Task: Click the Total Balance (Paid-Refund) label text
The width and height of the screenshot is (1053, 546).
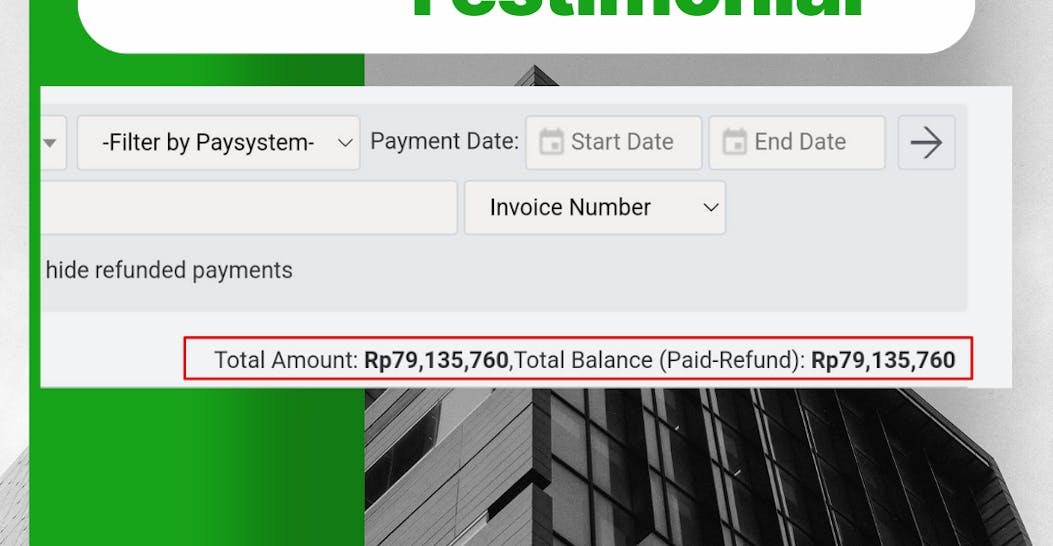Action: coord(660,360)
